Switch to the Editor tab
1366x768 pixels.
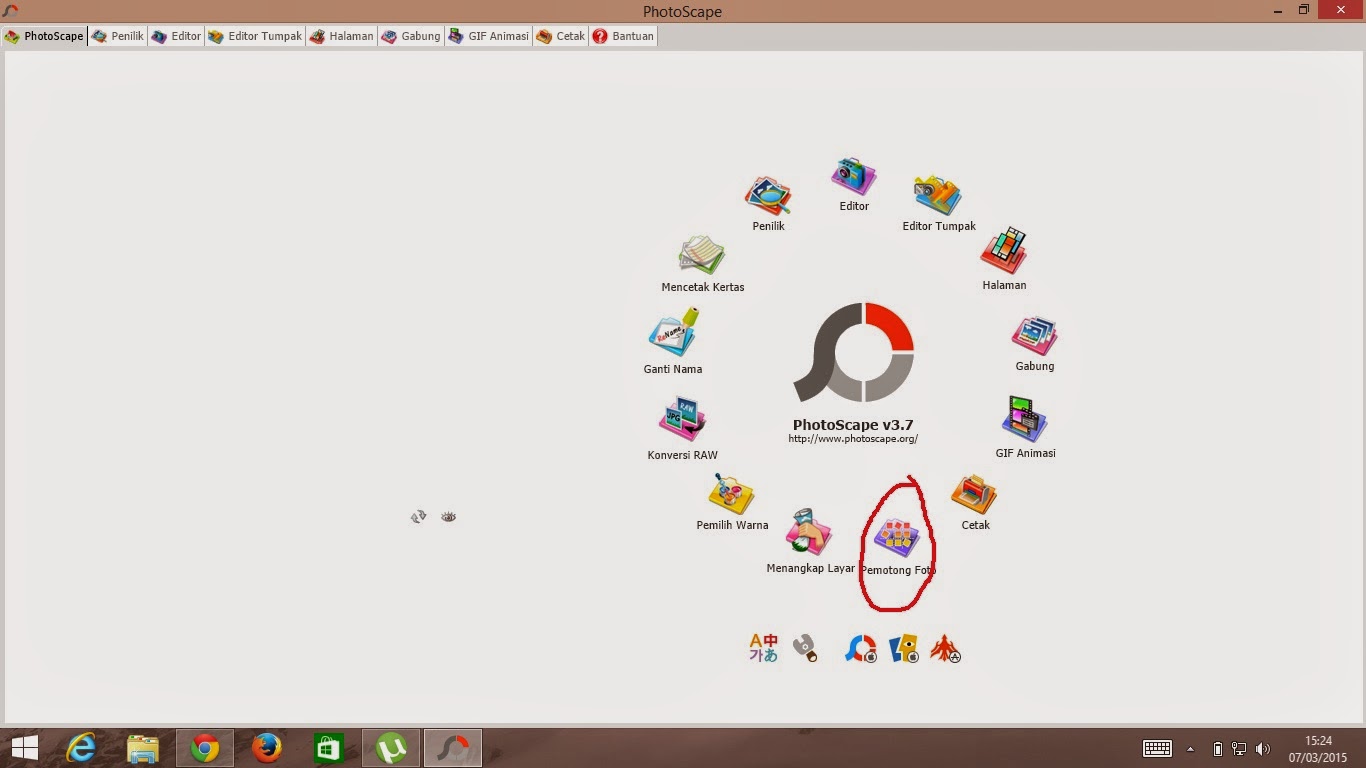click(176, 36)
